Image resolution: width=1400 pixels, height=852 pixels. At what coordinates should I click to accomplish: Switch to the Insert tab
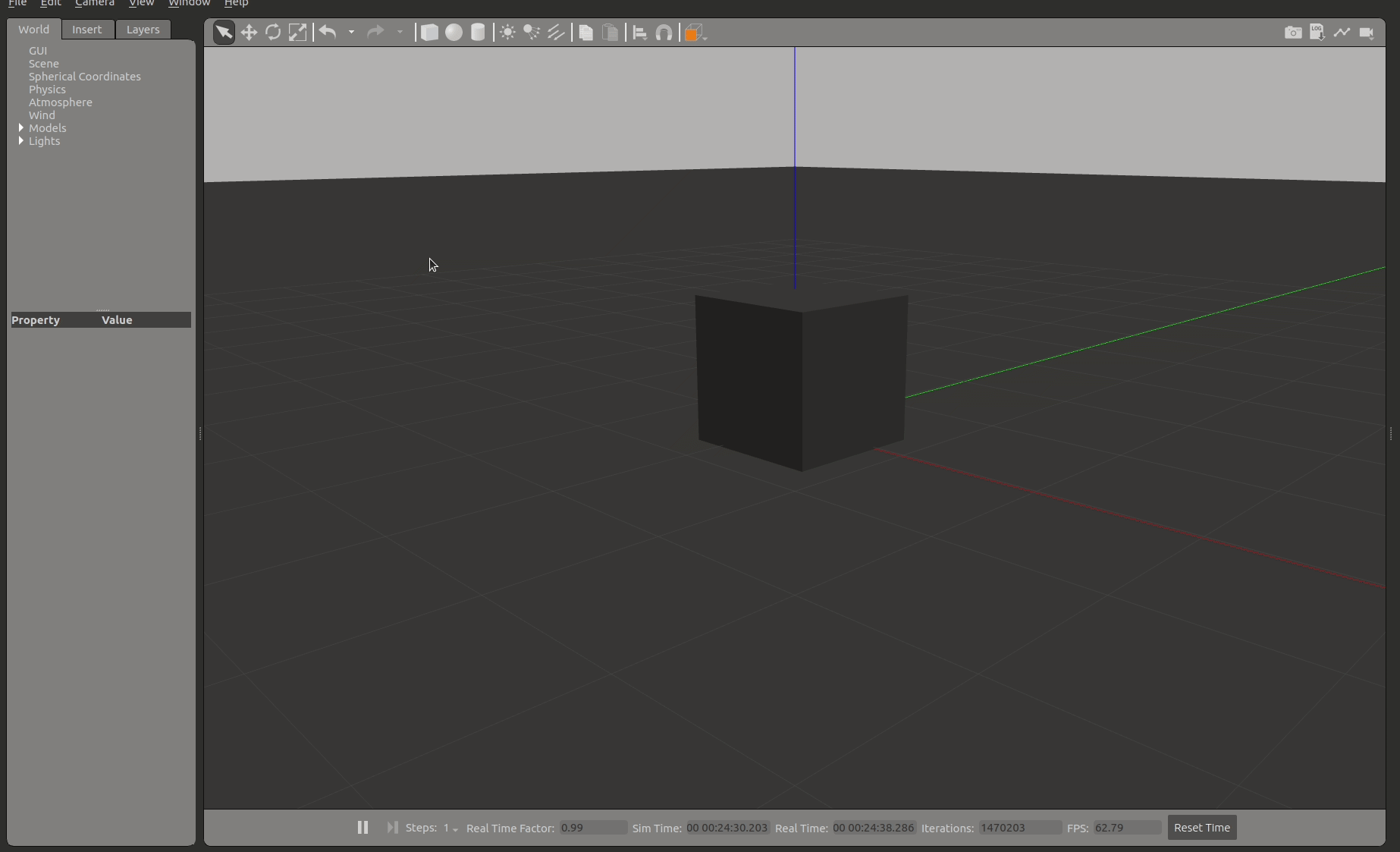coord(86,29)
